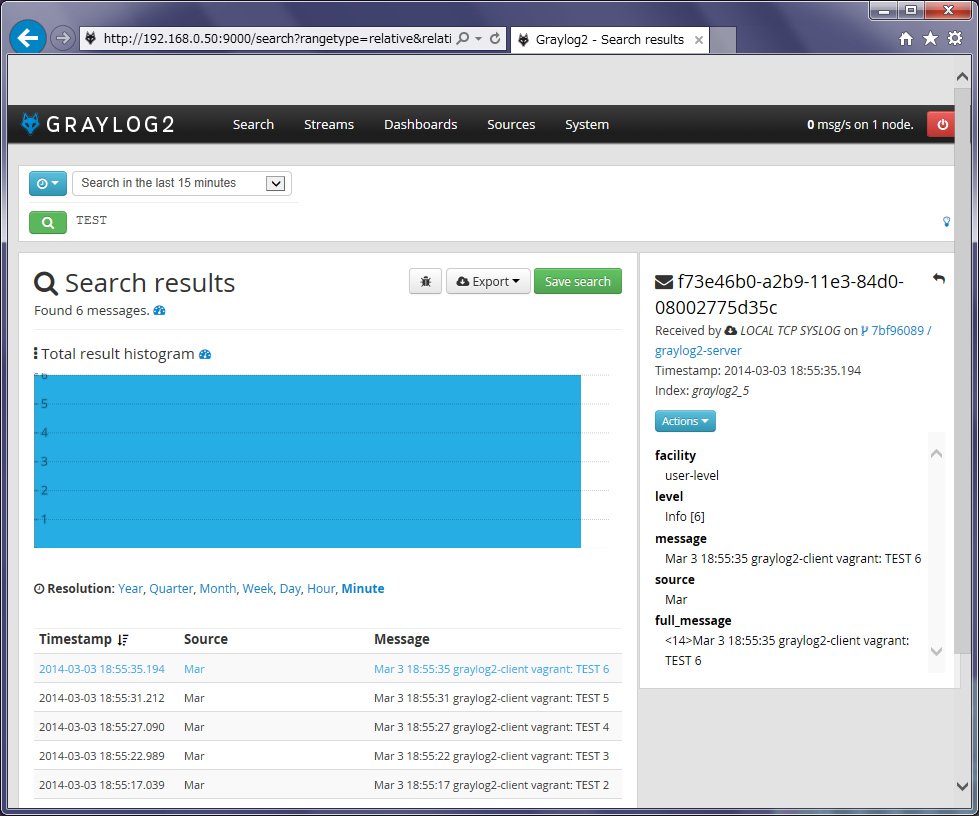The height and width of the screenshot is (816, 979).
Task: Click the browser refresh icon
Action: click(495, 39)
